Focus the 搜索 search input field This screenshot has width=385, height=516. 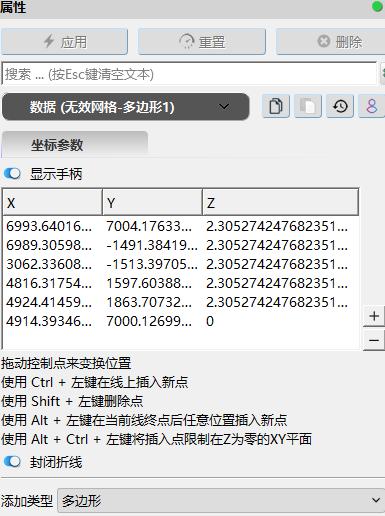click(x=189, y=74)
